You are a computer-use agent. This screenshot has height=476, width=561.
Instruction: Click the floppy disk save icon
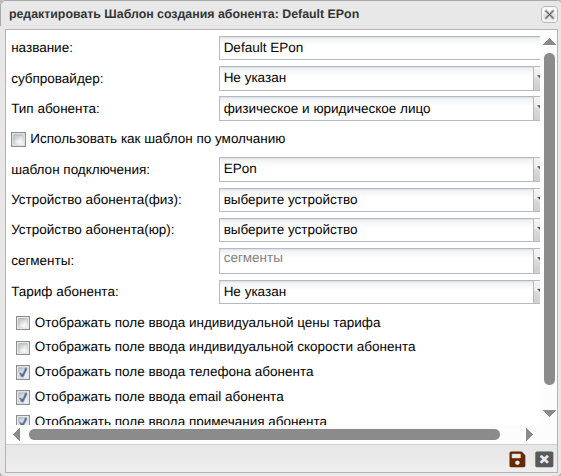tap(517, 460)
